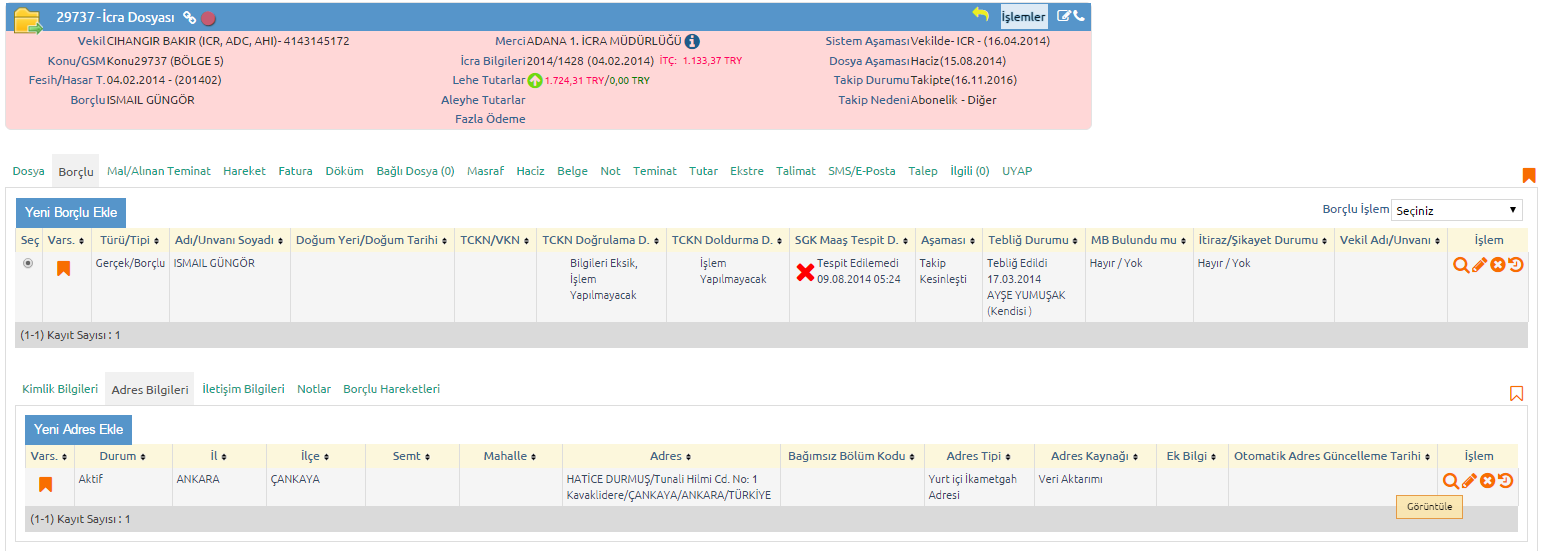This screenshot has height=551, width=1543.
Task: Click green up arrow beside Lehe Tutarlar
Action: (x=535, y=80)
